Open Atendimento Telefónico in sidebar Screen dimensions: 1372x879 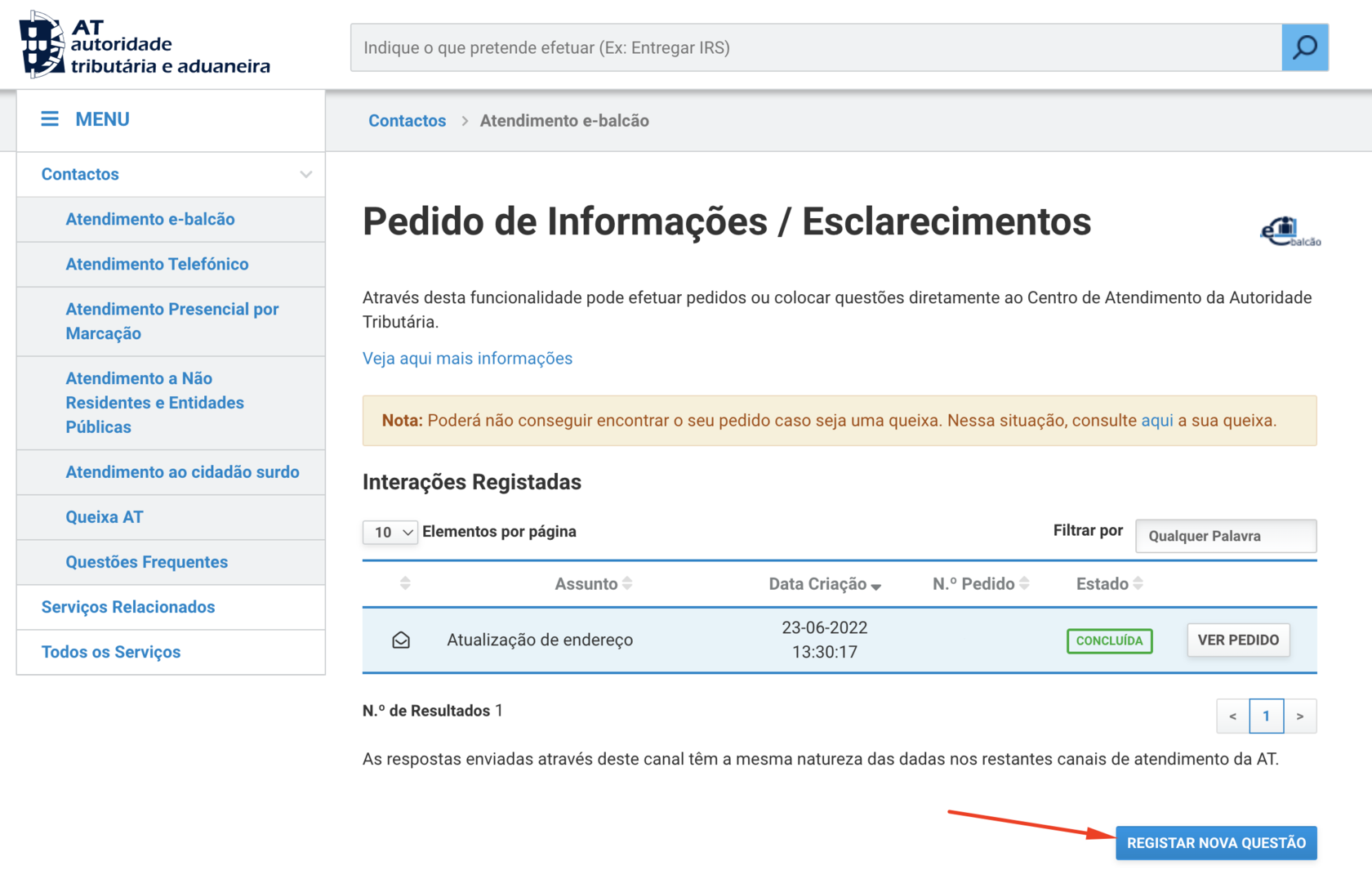[157, 264]
